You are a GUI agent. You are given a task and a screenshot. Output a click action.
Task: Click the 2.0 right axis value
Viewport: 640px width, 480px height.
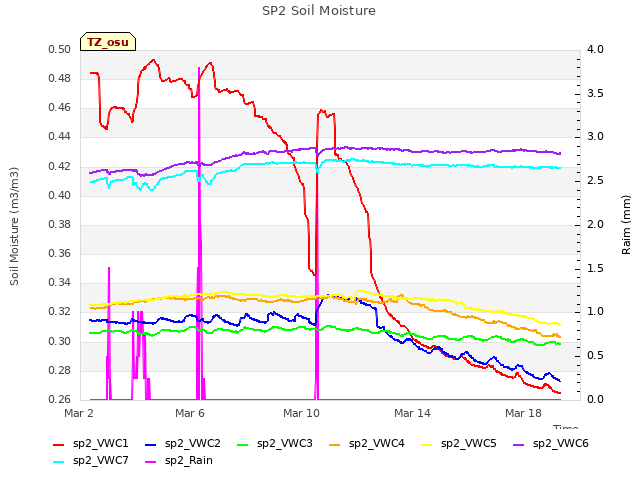click(595, 224)
